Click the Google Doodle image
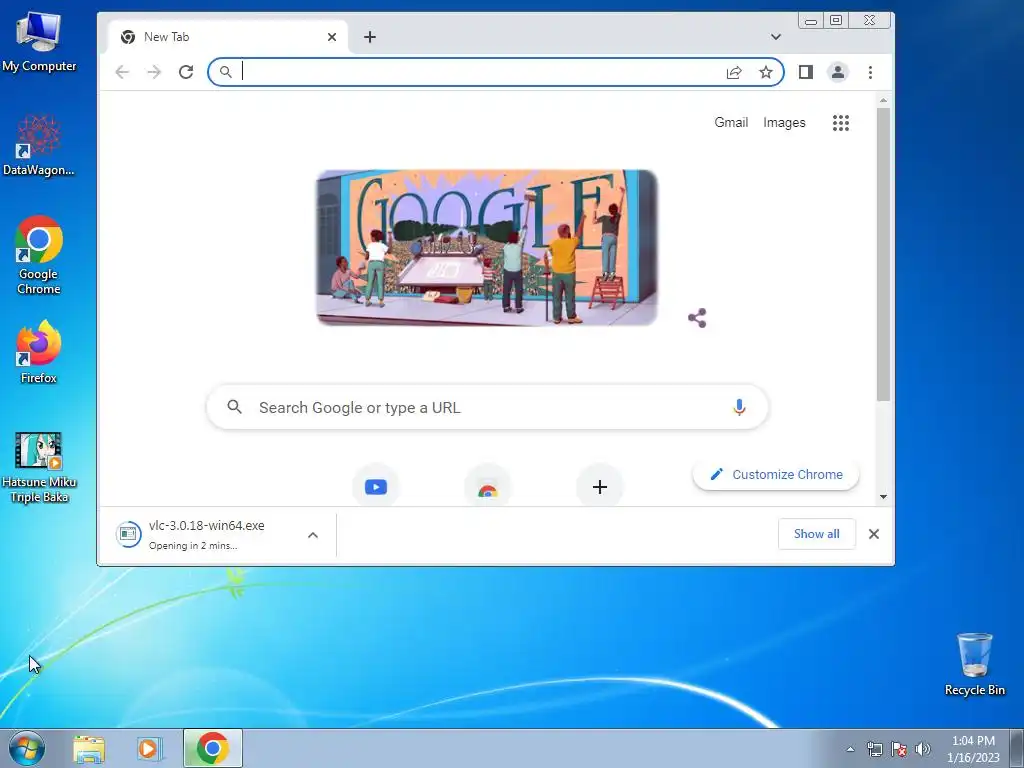Image resolution: width=1024 pixels, height=768 pixels. [487, 248]
